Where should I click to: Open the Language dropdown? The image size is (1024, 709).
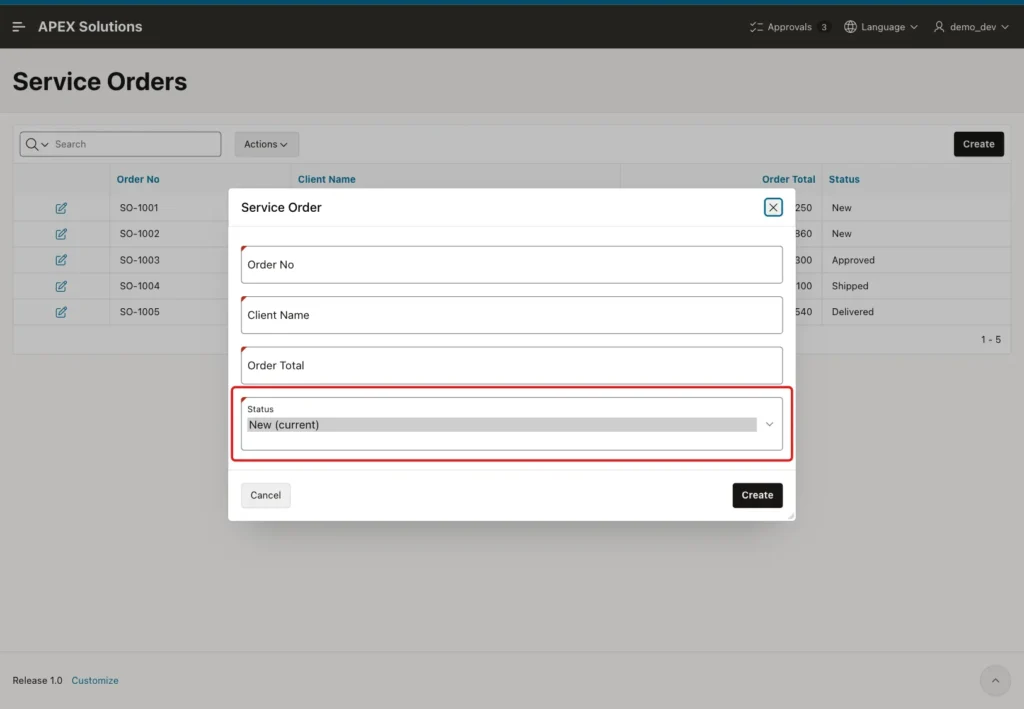pyautogui.click(x=880, y=27)
